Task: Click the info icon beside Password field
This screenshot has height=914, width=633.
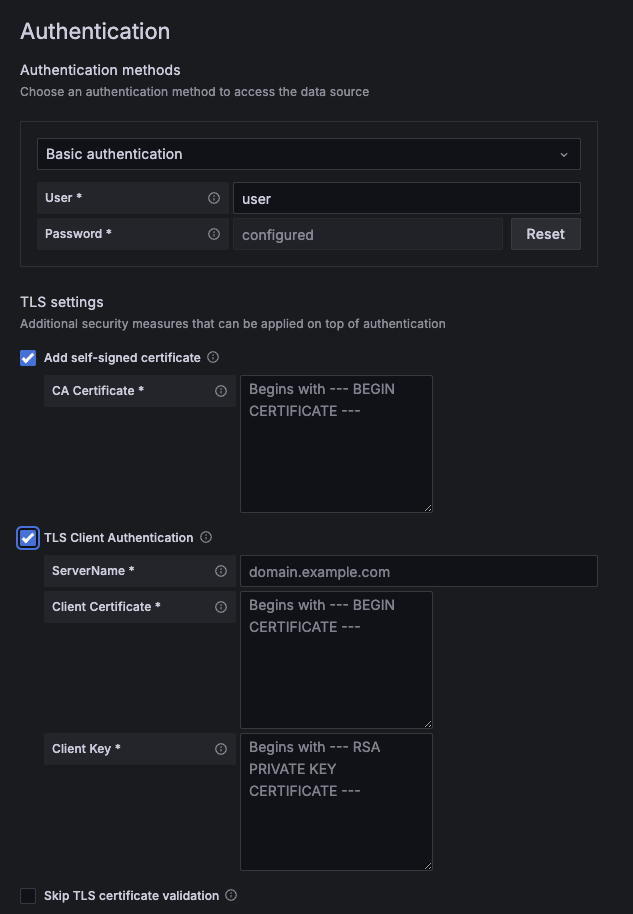Action: click(x=215, y=233)
